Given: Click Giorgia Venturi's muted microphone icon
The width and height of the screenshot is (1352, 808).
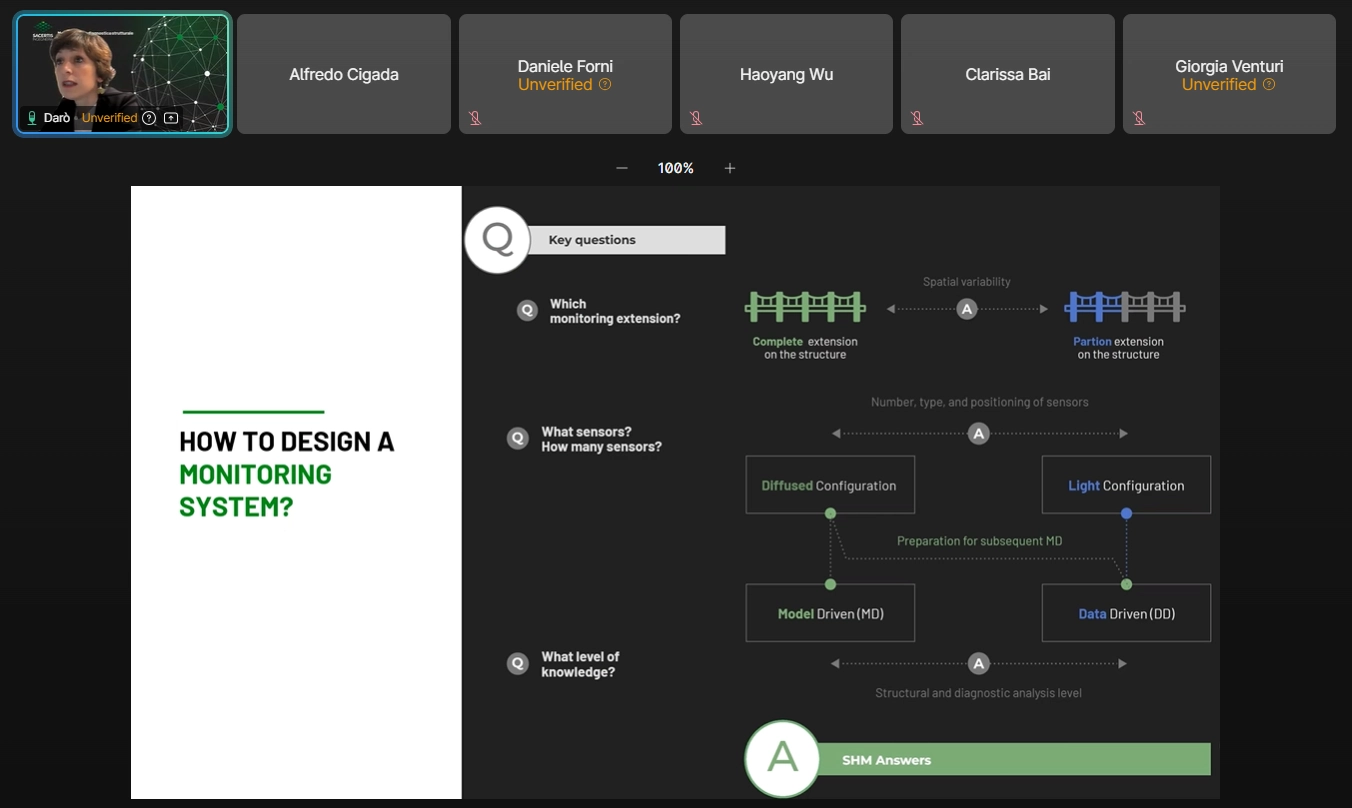Looking at the screenshot, I should [1138, 118].
